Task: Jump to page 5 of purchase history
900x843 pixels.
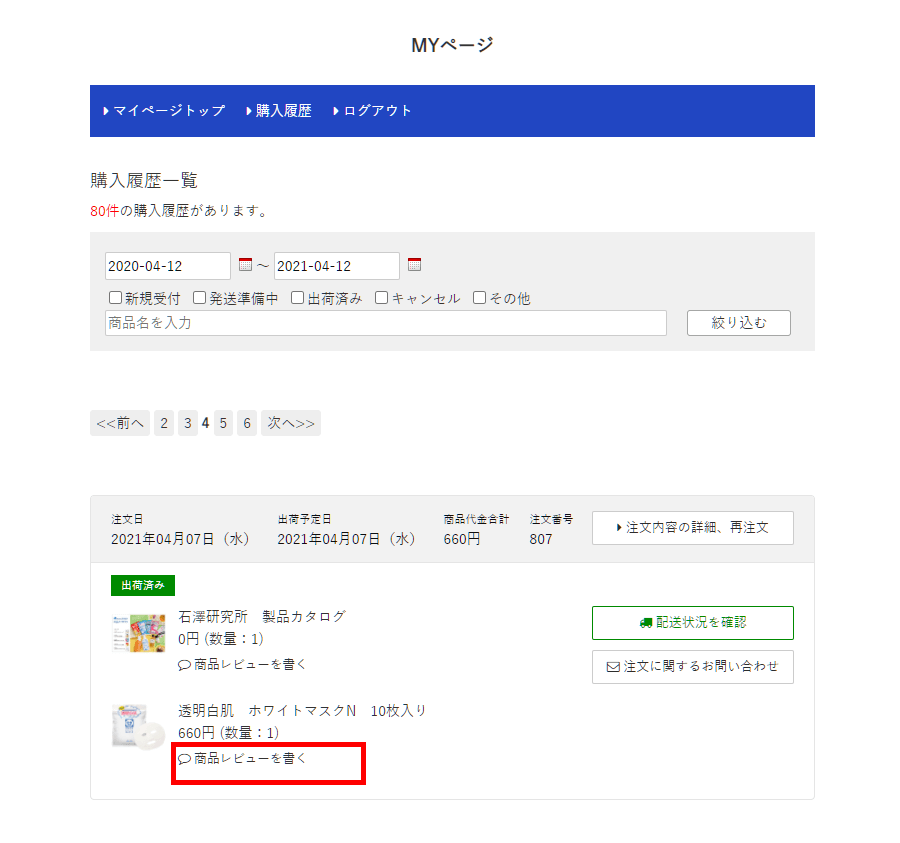Action: pyautogui.click(x=223, y=424)
